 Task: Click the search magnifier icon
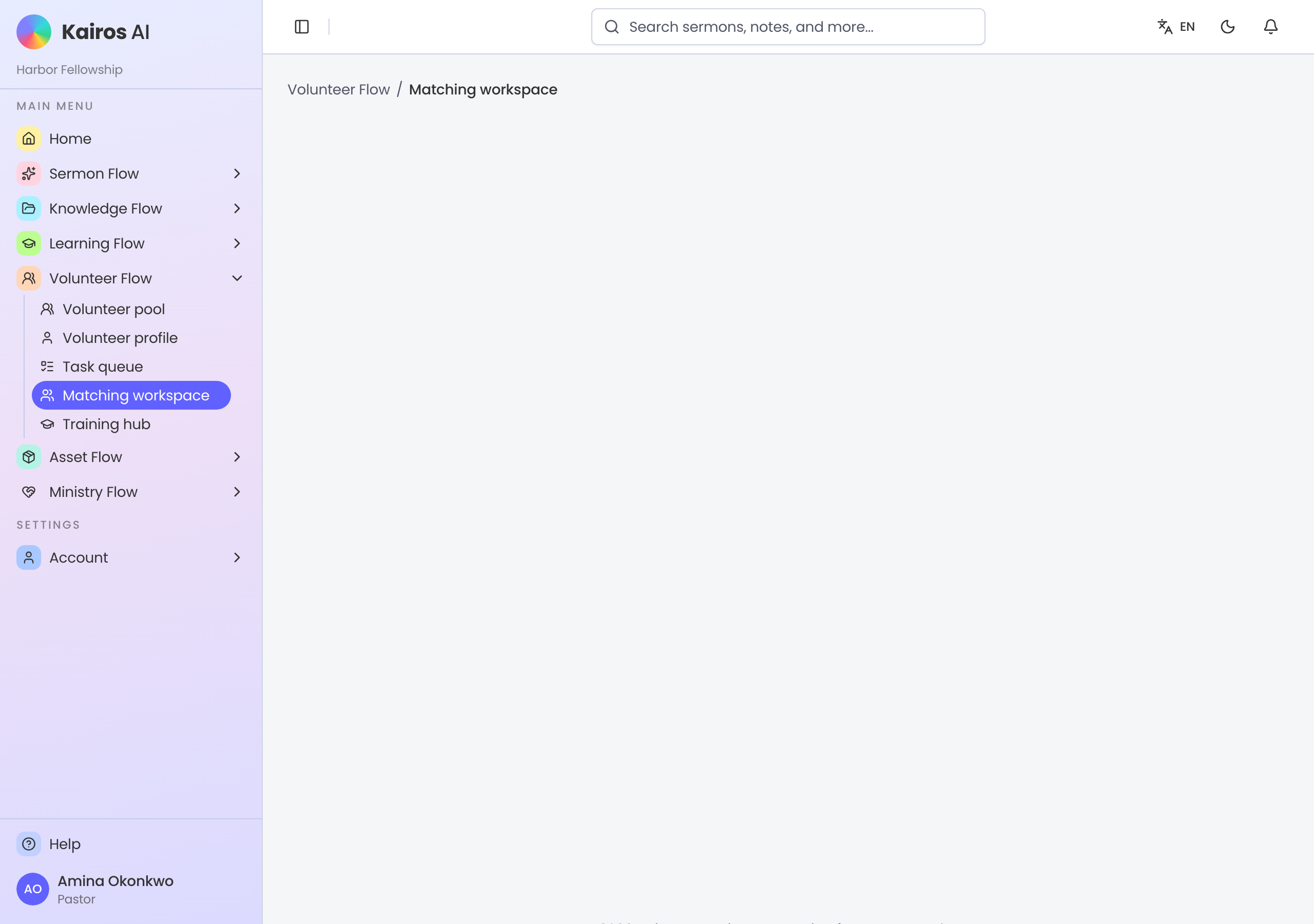pos(612,27)
